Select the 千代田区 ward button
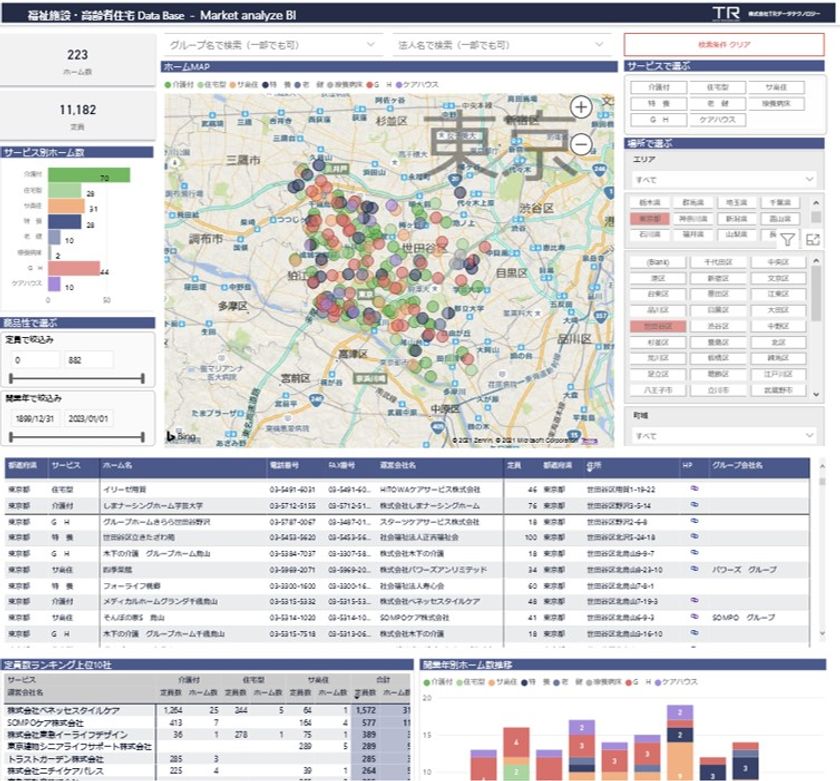 click(720, 261)
